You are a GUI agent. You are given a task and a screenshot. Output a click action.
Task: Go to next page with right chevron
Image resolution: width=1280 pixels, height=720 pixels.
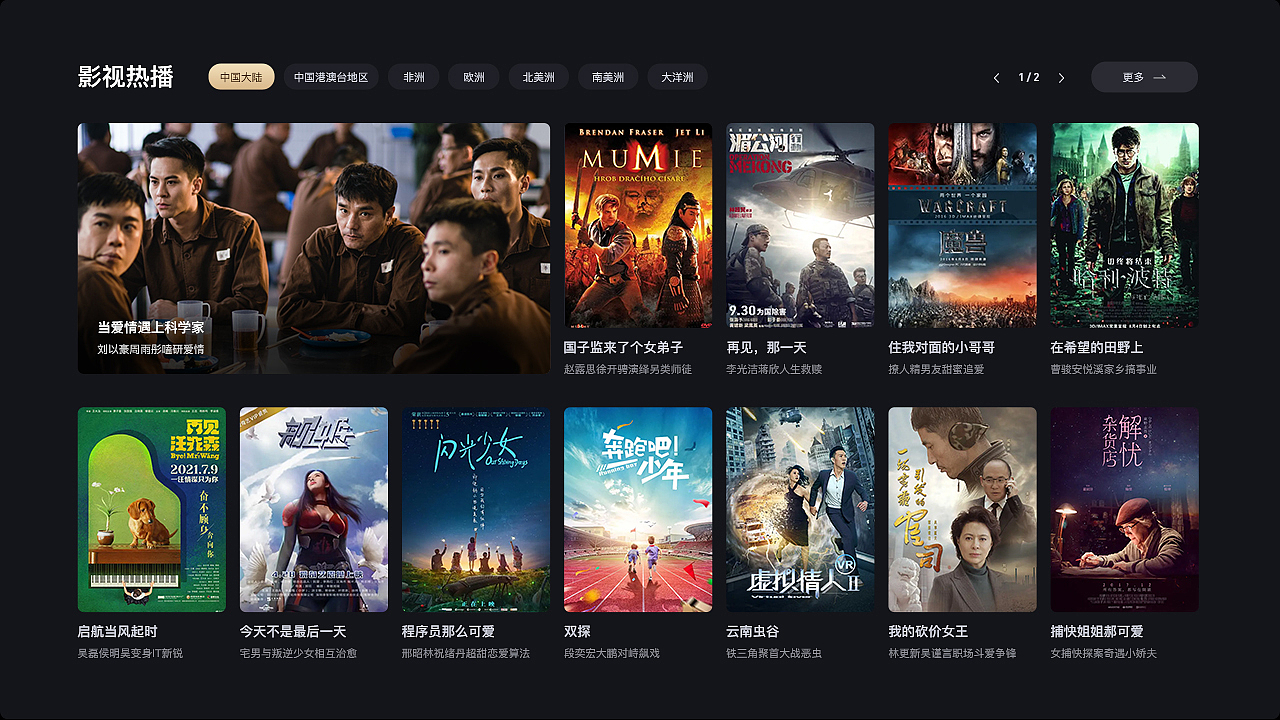click(x=1061, y=78)
